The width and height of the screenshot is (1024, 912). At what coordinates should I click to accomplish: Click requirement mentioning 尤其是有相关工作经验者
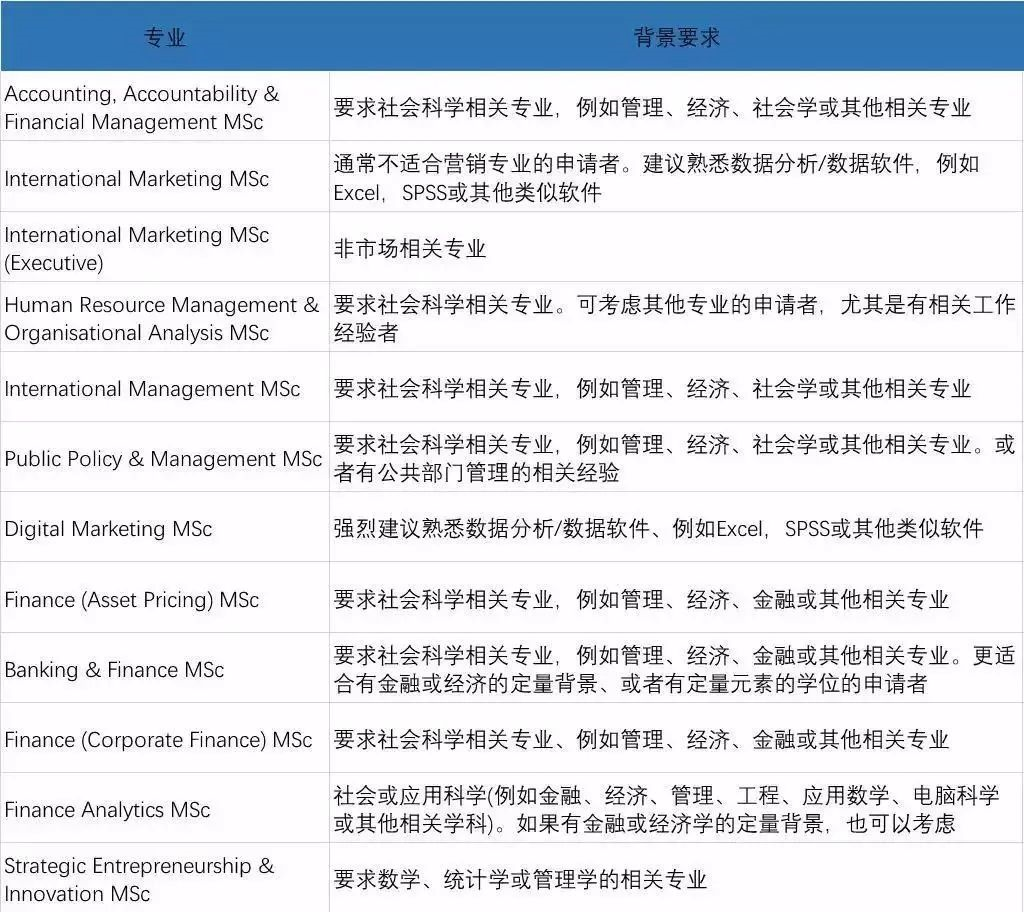tap(674, 319)
